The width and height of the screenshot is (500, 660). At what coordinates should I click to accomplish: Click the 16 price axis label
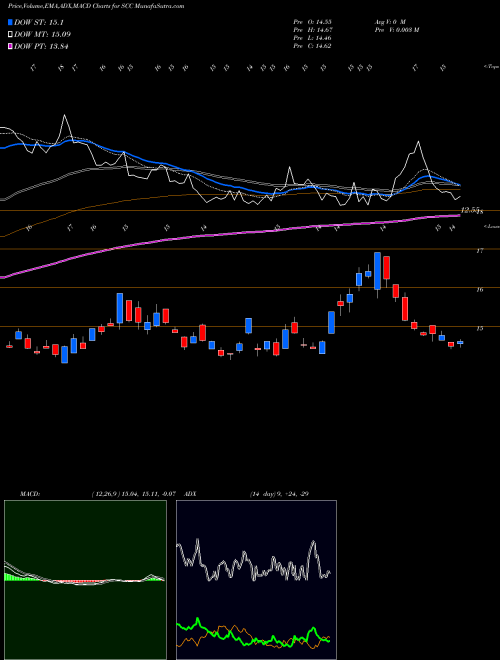(479, 289)
